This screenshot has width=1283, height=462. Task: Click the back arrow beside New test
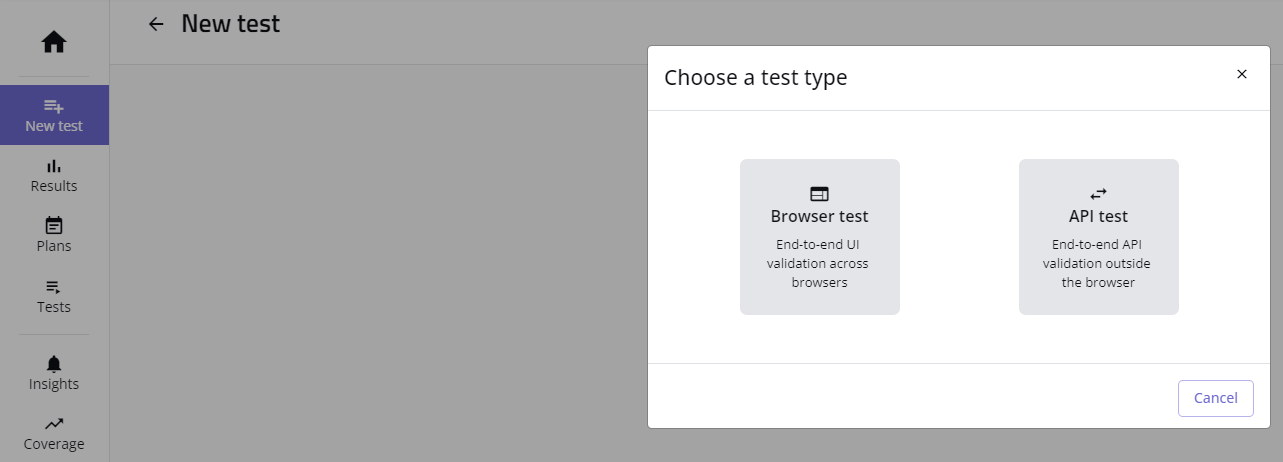click(155, 24)
